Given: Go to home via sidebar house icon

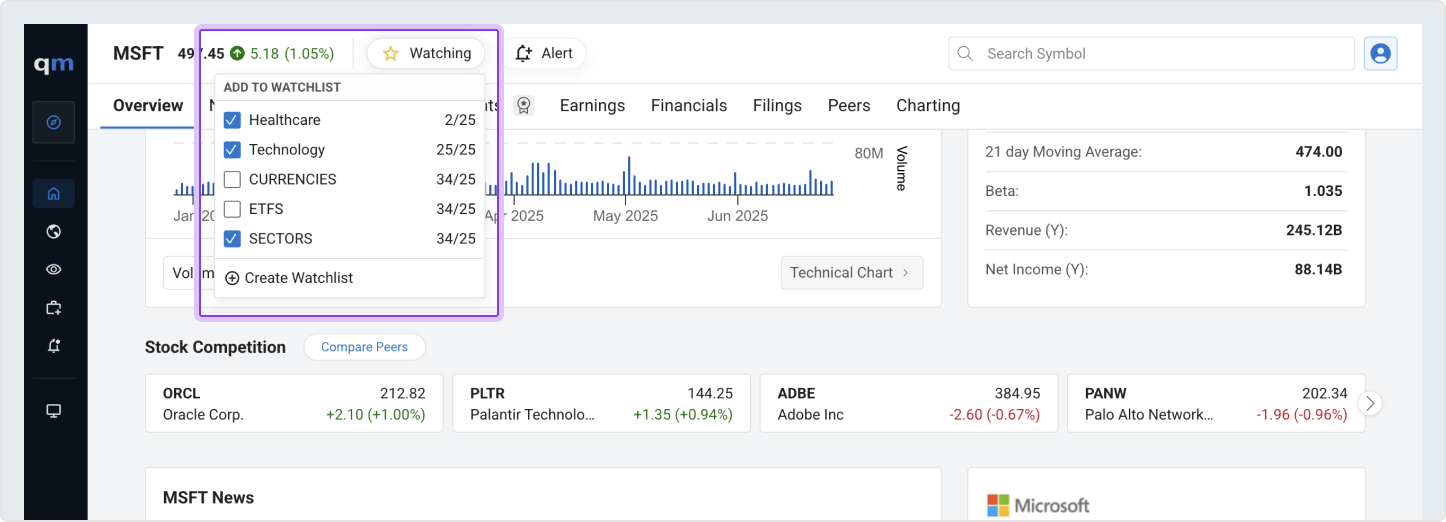Looking at the screenshot, I should point(54,193).
